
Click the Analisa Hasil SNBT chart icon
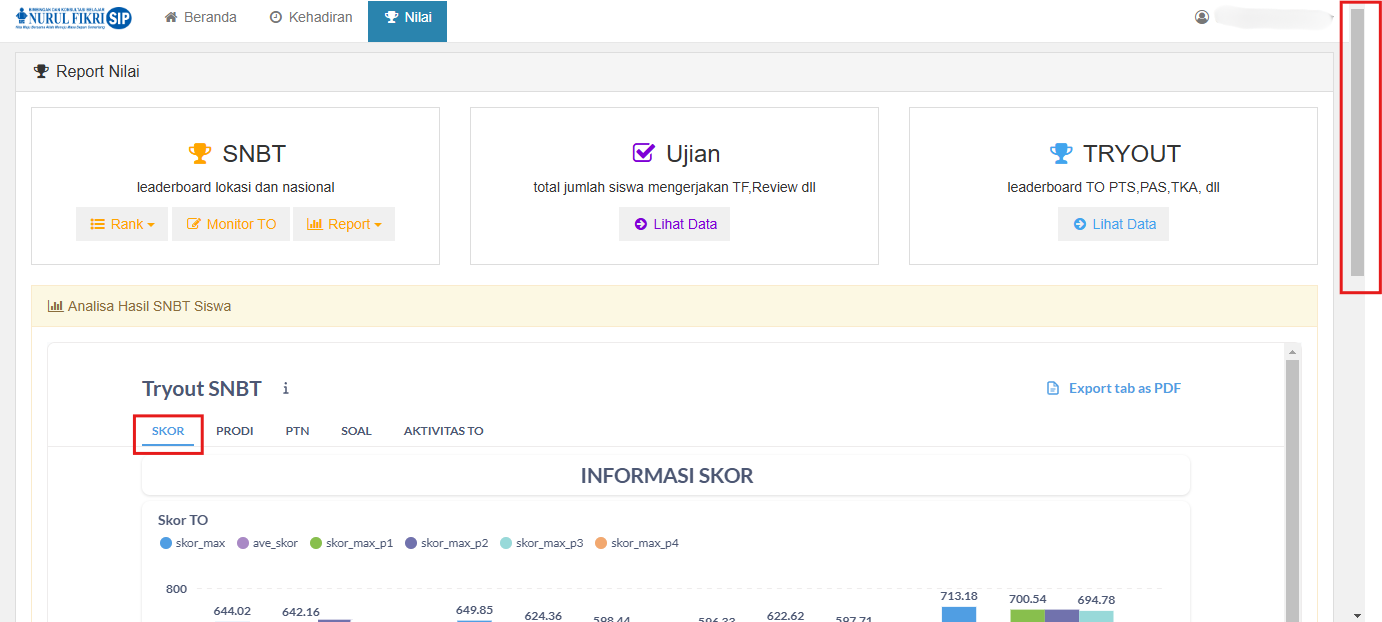(x=55, y=306)
